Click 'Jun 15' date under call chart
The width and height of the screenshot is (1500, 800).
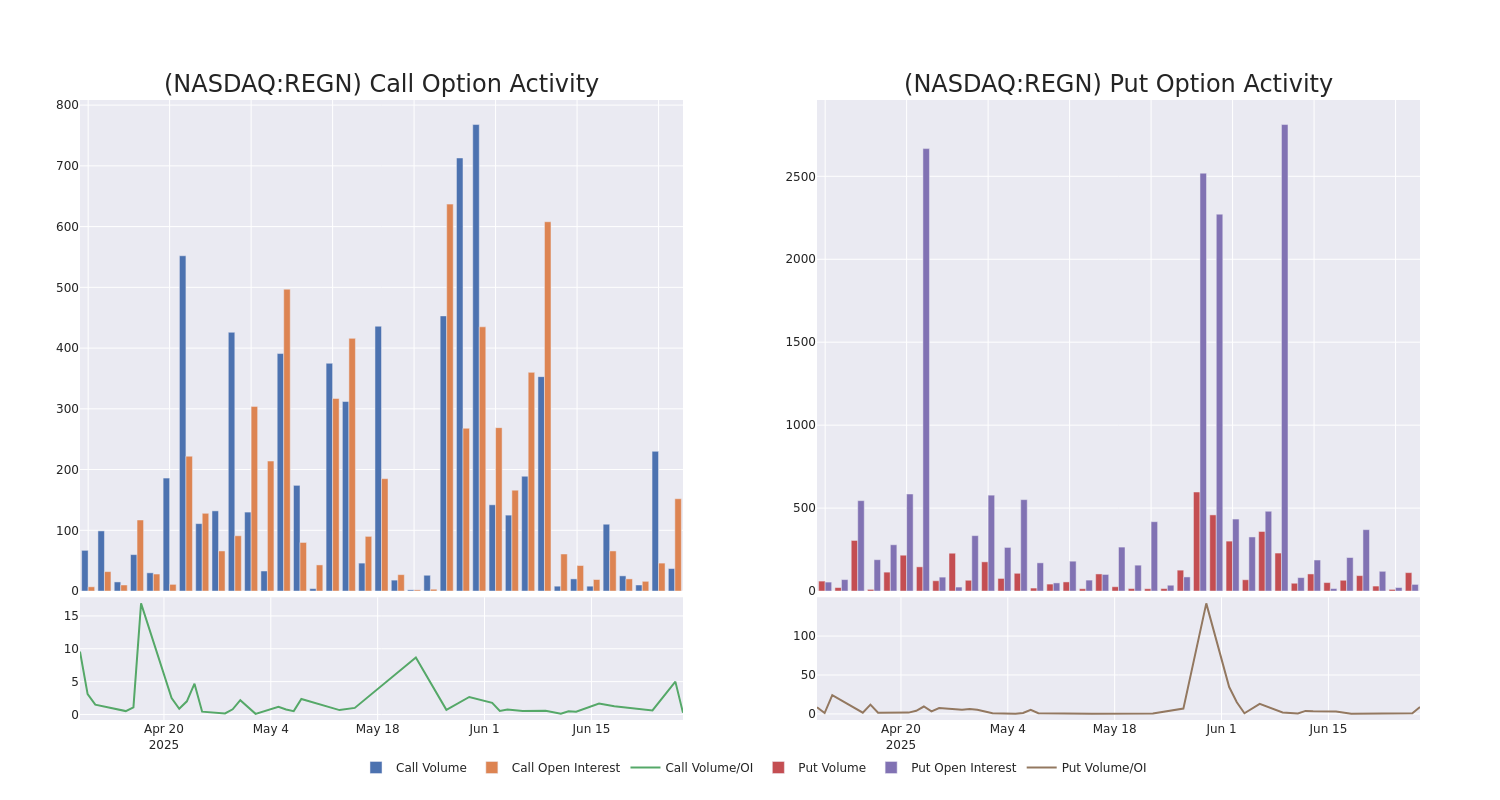(x=592, y=729)
